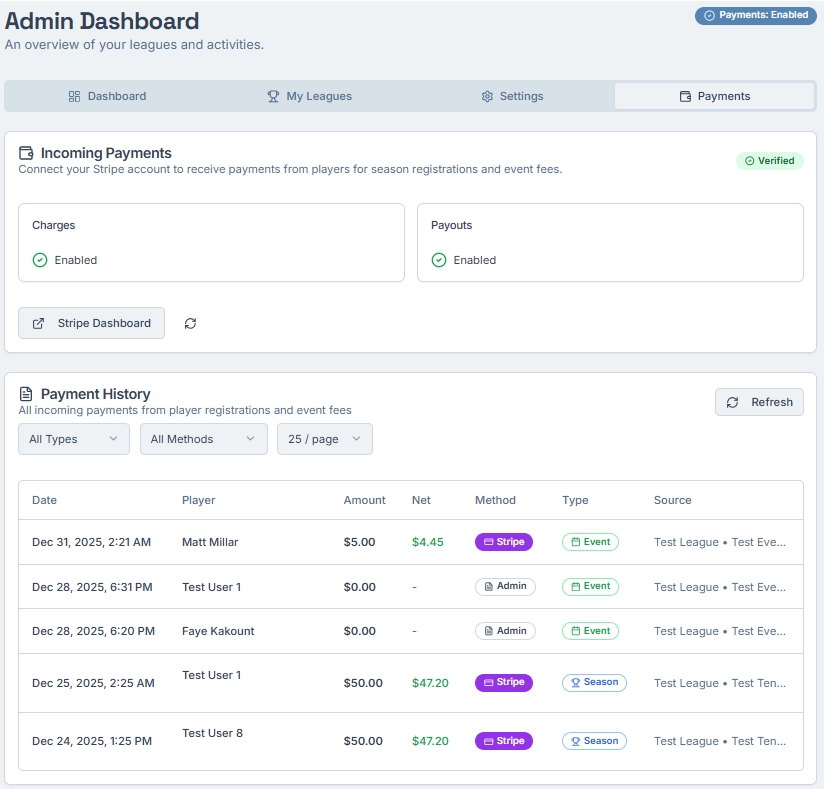Open the All Types dropdown
The image size is (824, 789).
coord(73,438)
